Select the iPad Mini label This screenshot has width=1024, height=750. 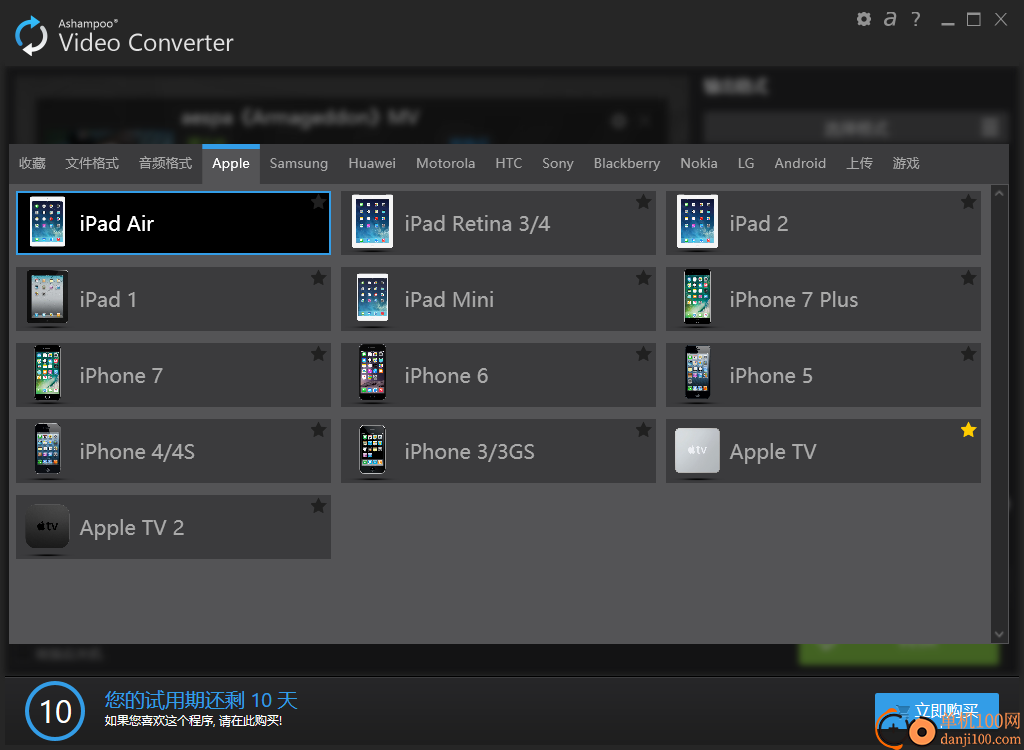click(x=449, y=300)
